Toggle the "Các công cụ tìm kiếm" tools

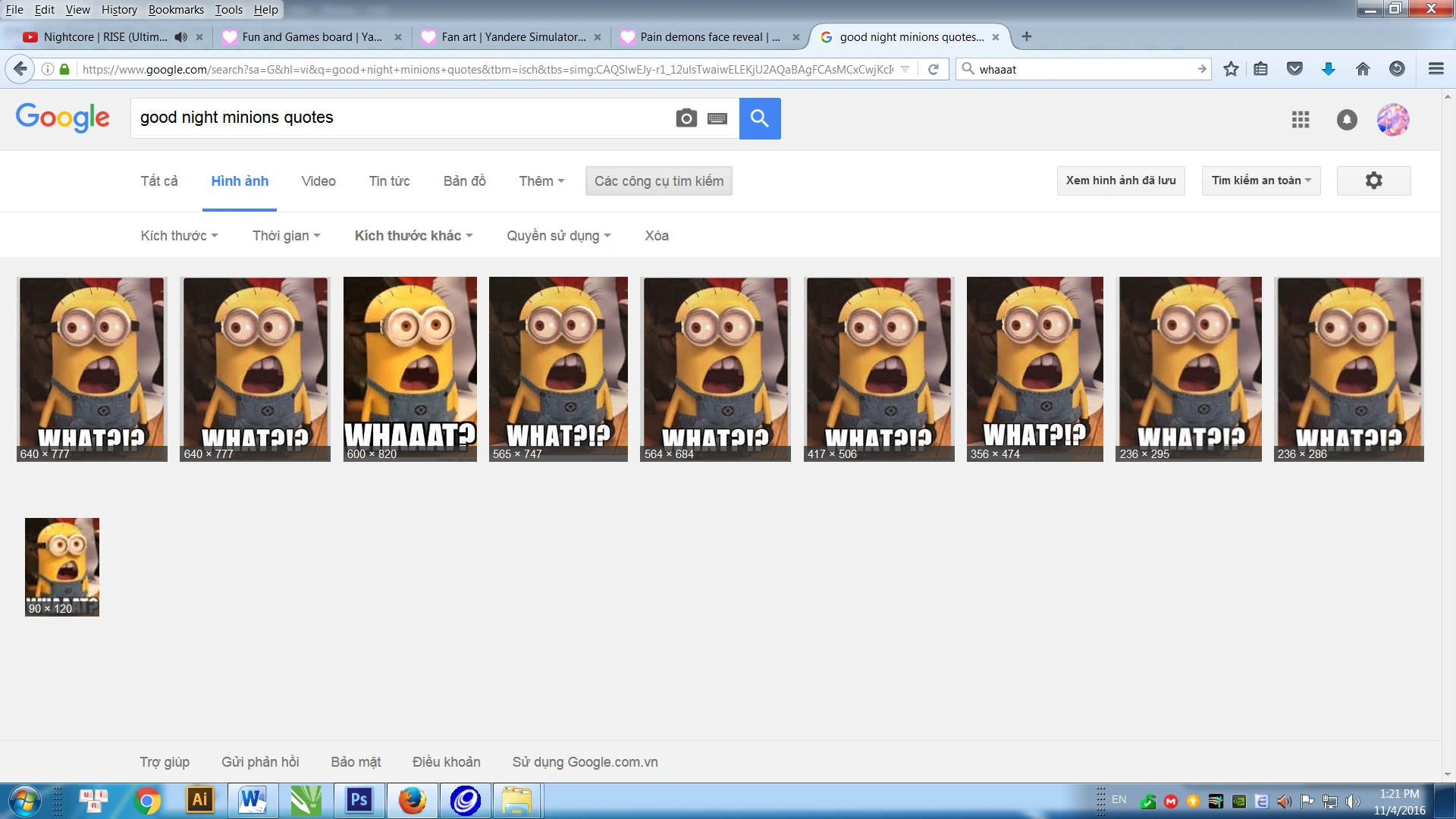[x=658, y=180]
